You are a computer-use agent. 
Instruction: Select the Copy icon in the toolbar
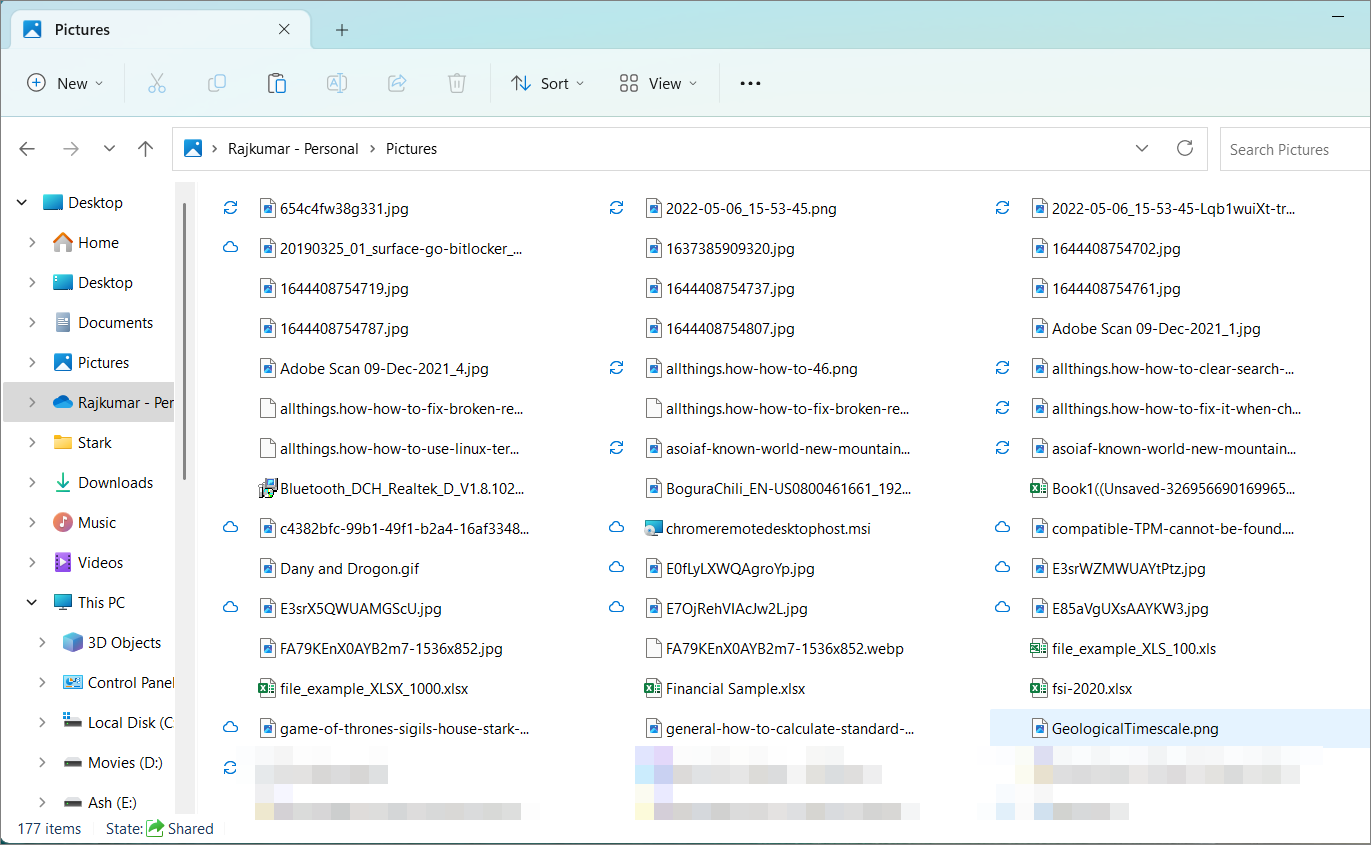pyautogui.click(x=216, y=83)
